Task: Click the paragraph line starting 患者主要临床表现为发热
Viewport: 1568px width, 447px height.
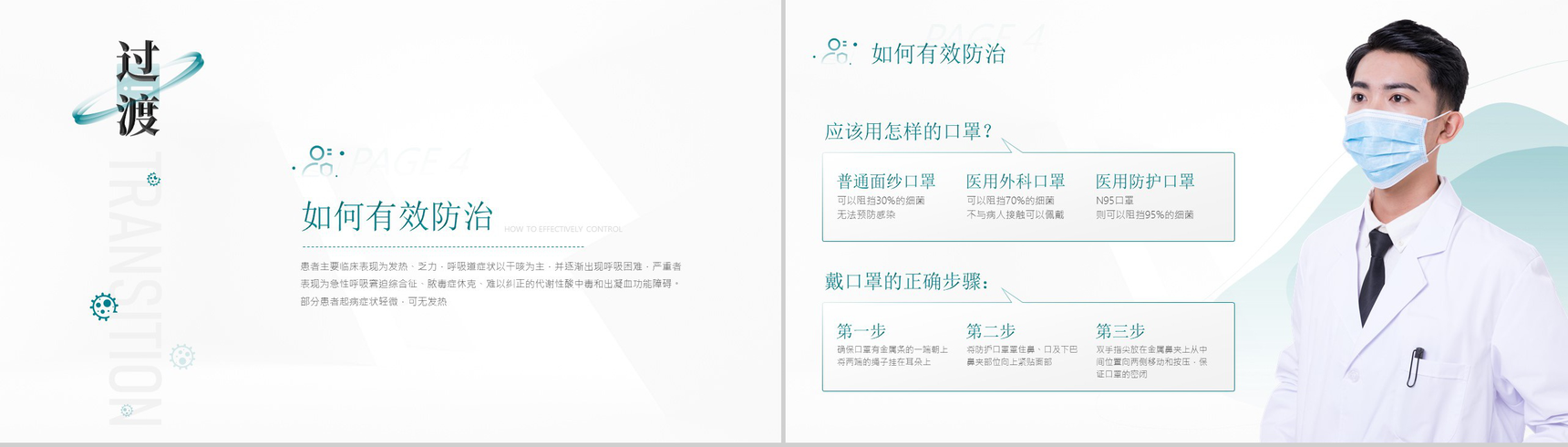Action: [x=491, y=266]
